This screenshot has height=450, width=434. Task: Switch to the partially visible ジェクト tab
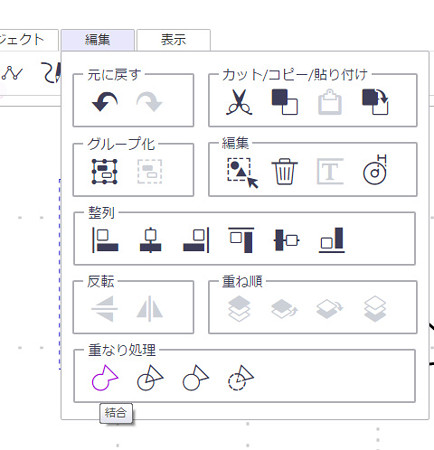[29, 40]
